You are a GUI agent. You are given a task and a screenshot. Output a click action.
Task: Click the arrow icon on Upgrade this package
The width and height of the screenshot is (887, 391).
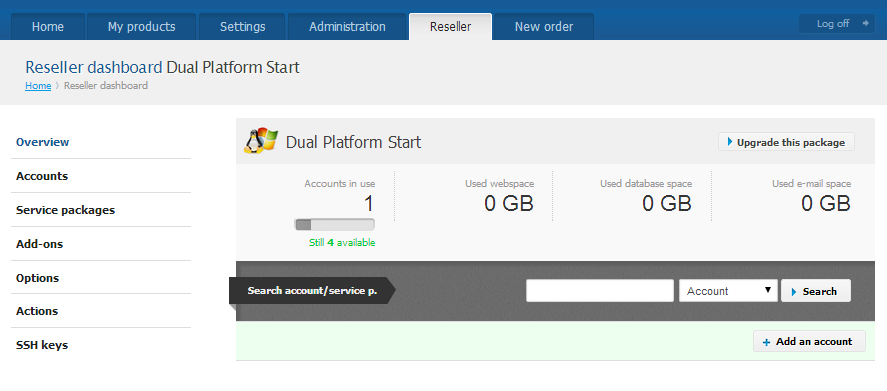coord(730,142)
